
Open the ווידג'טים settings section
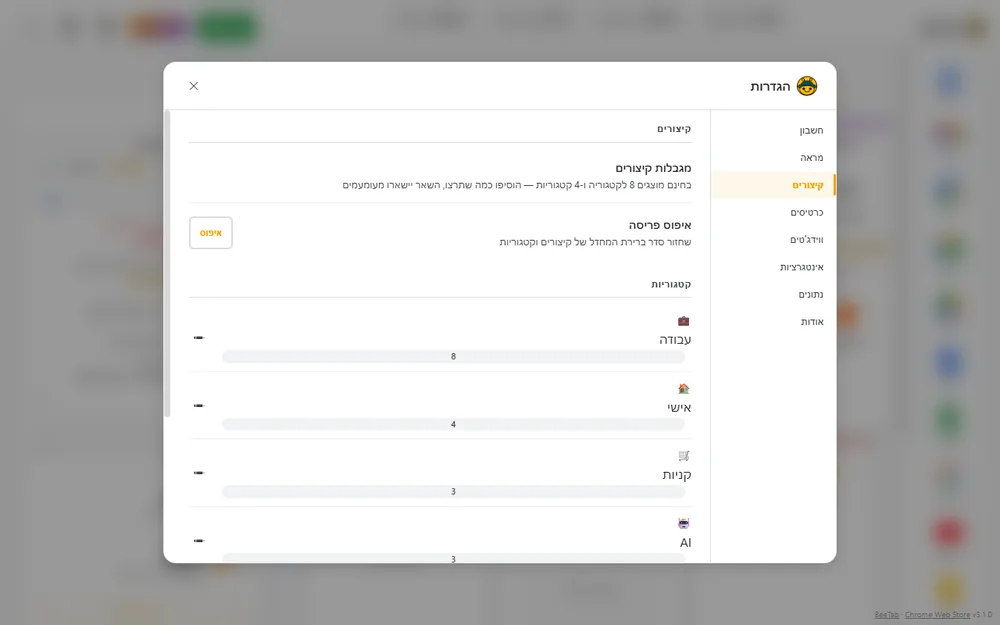[x=773, y=240]
